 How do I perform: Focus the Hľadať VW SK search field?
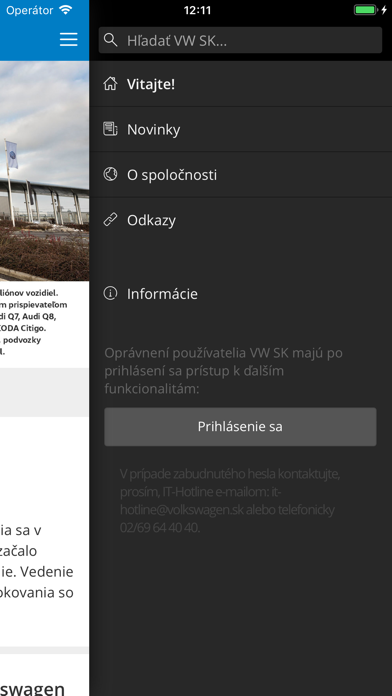click(x=240, y=40)
